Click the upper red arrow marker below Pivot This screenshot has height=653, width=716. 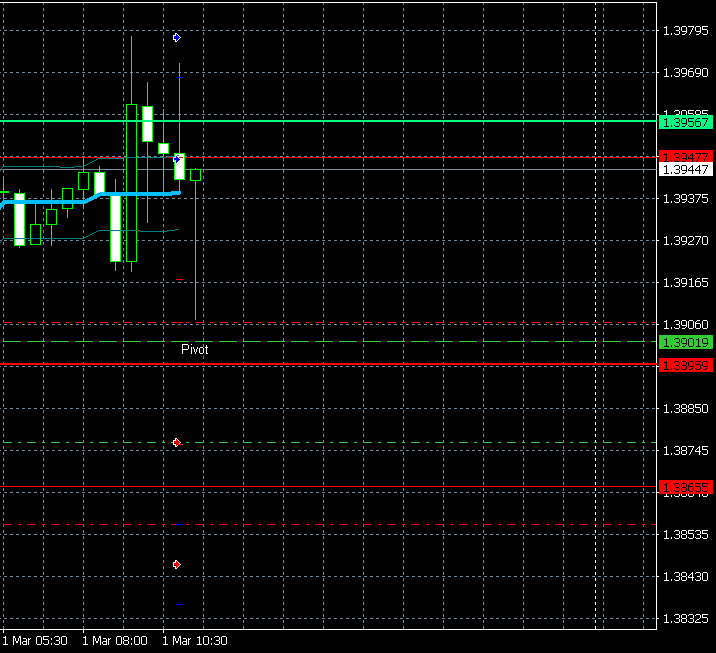177,442
